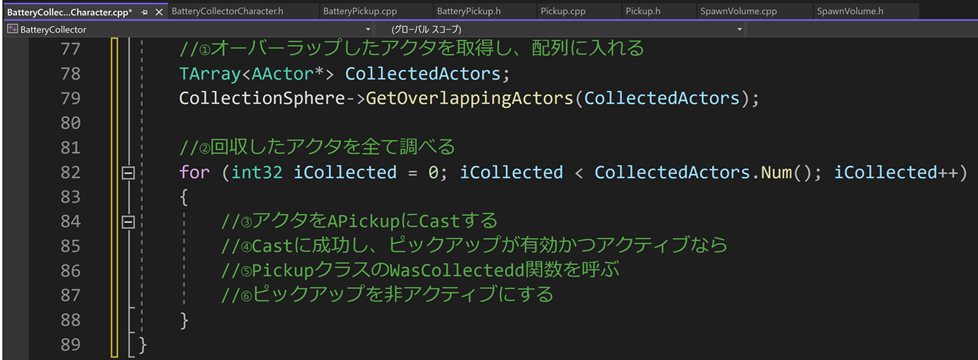Switch to BatteryCollectorCharacter.h tab

pos(226,11)
